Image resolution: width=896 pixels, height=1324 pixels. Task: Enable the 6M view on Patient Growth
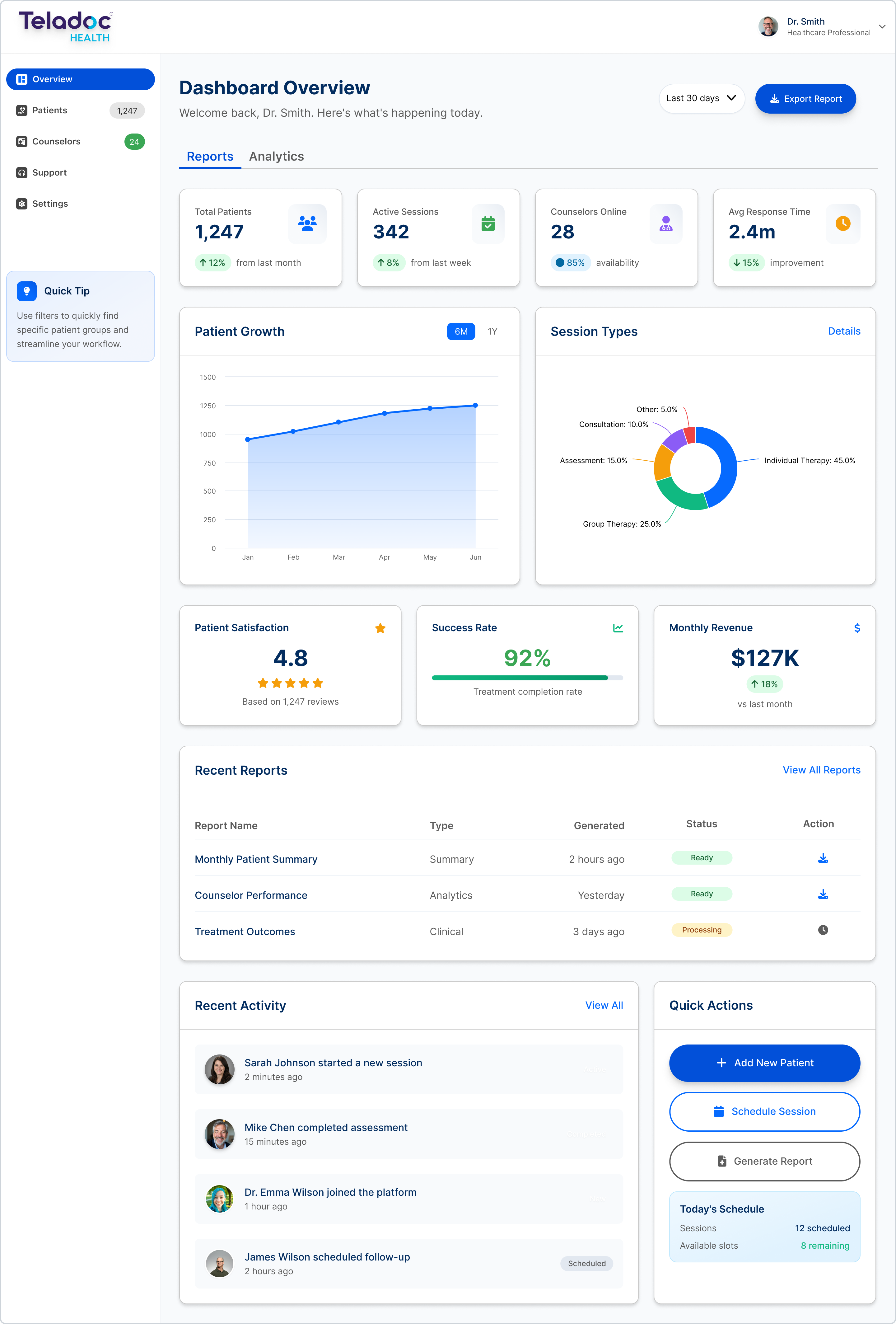coord(460,331)
